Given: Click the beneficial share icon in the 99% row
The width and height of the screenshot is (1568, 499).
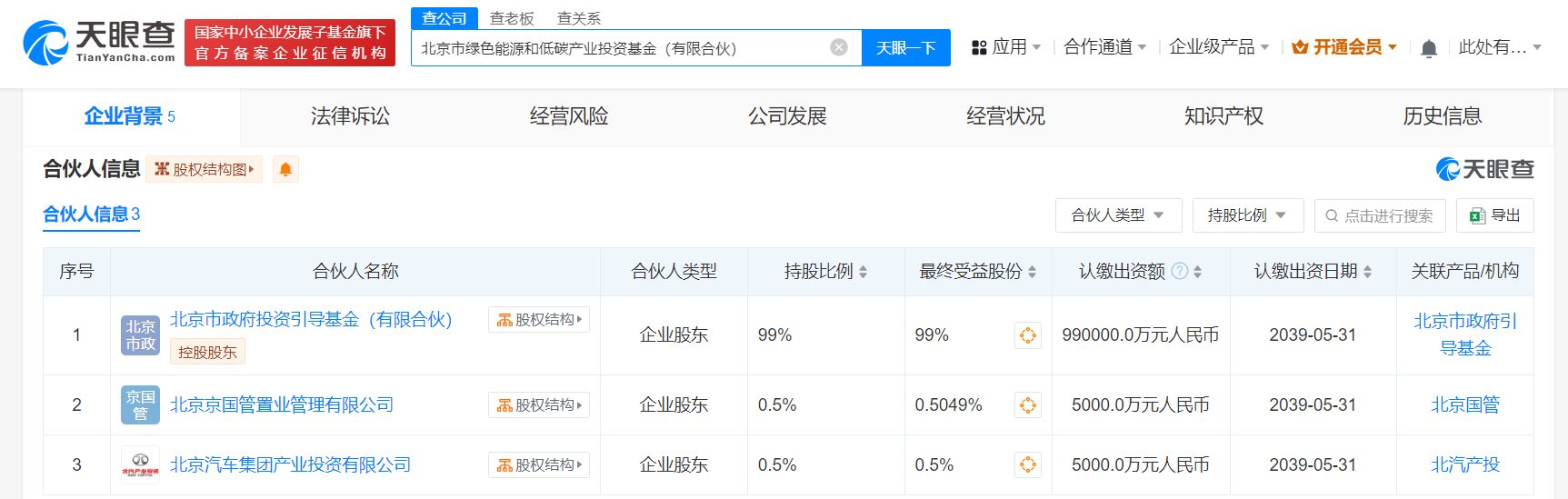Looking at the screenshot, I should pyautogui.click(x=1027, y=335).
